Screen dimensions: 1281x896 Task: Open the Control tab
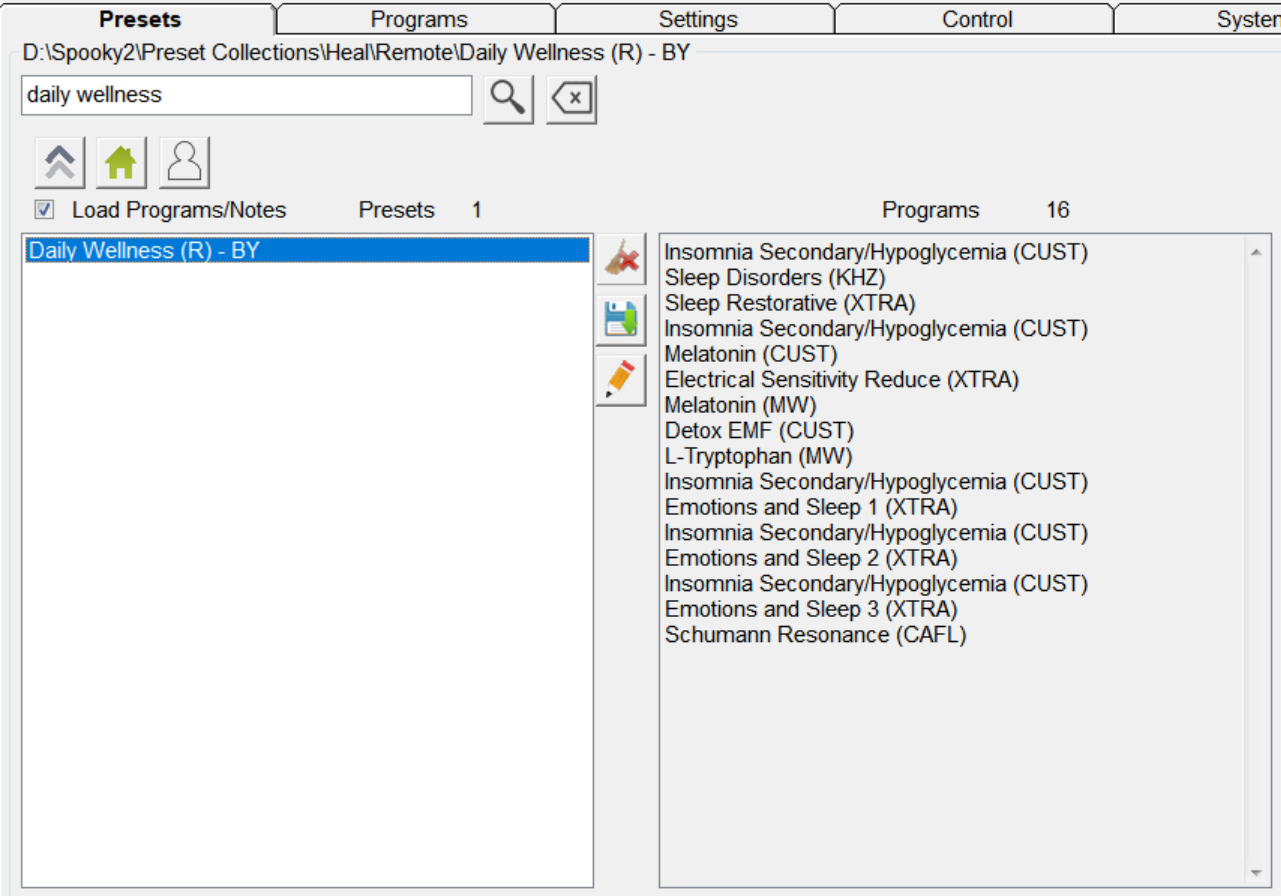coord(976,19)
